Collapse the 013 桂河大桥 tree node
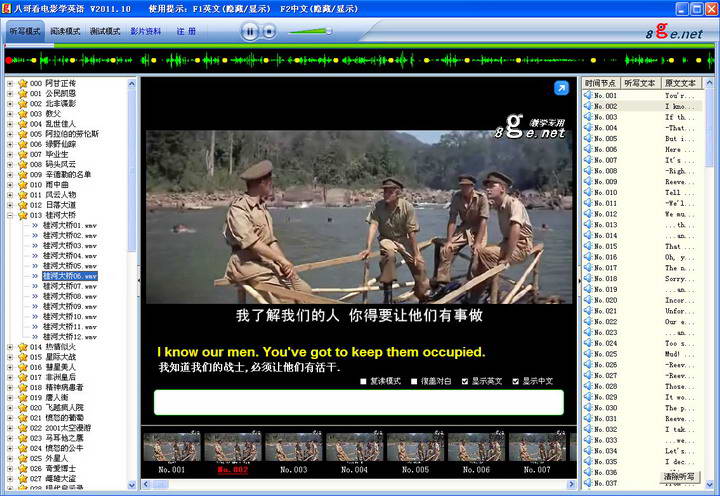This screenshot has width=720, height=496. (10, 215)
